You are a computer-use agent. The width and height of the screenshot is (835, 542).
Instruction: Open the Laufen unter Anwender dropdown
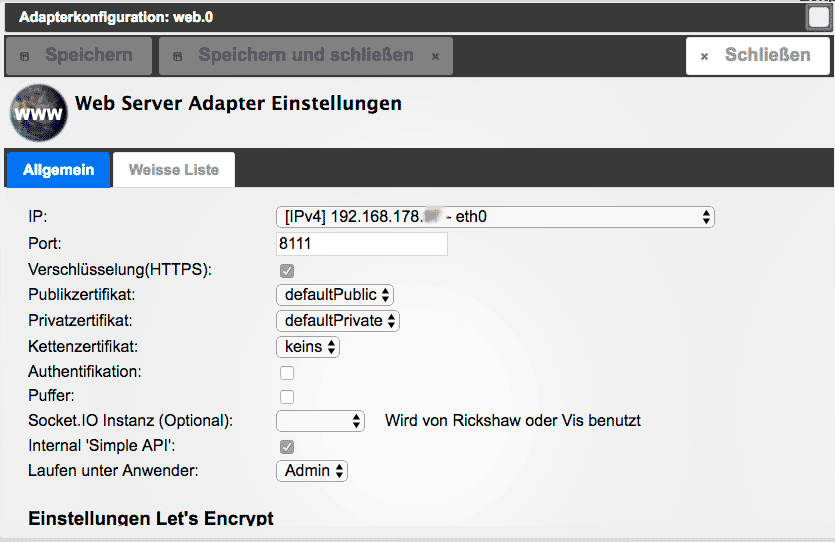312,471
